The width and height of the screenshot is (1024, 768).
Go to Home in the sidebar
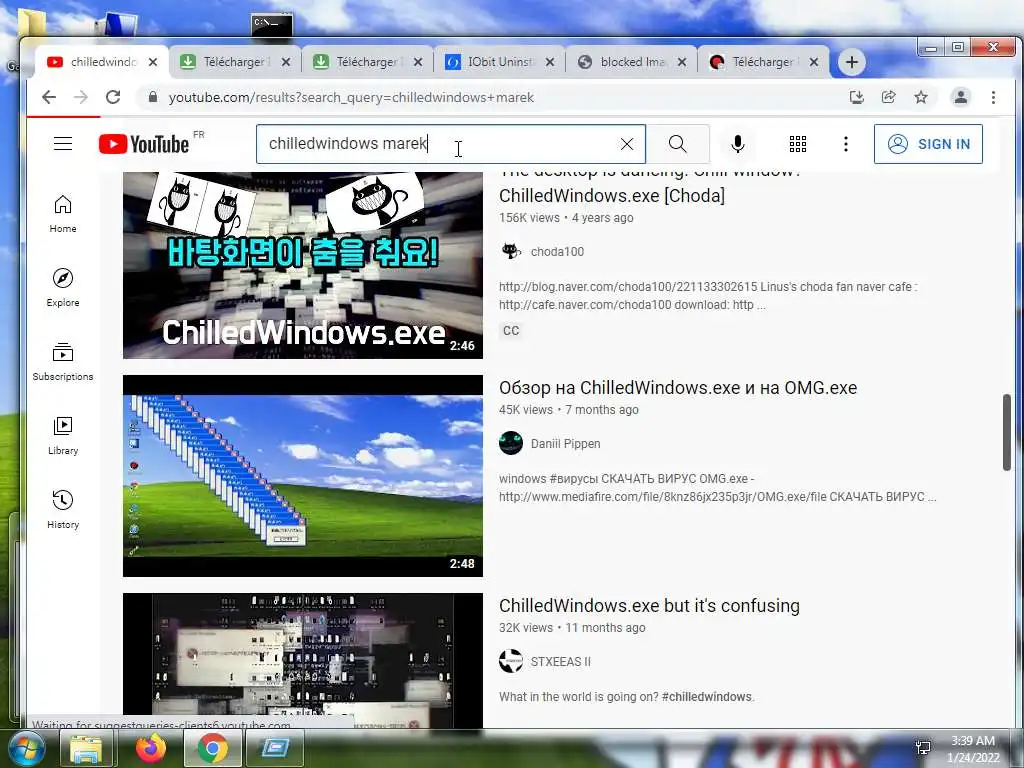[x=63, y=214]
